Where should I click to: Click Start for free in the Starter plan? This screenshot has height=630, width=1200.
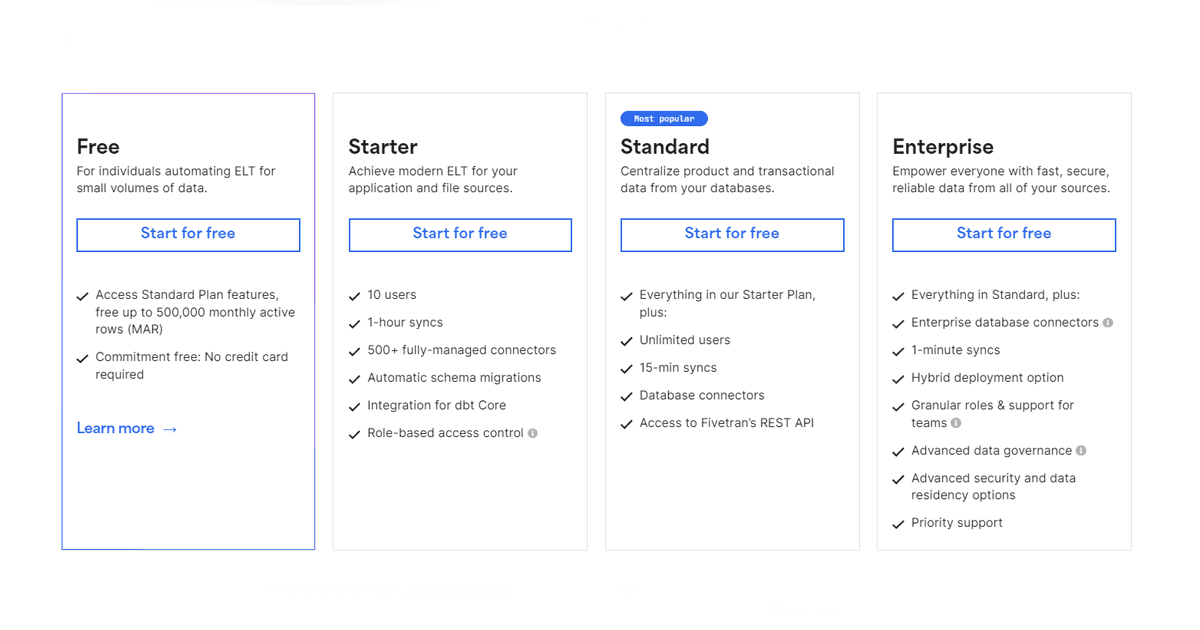(x=460, y=234)
